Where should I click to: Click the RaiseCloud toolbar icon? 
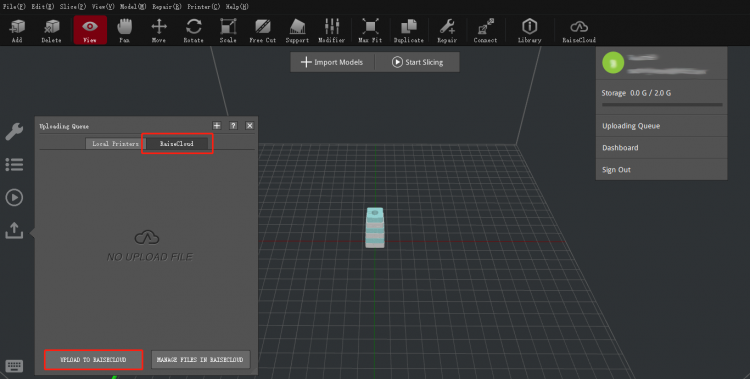(579, 31)
